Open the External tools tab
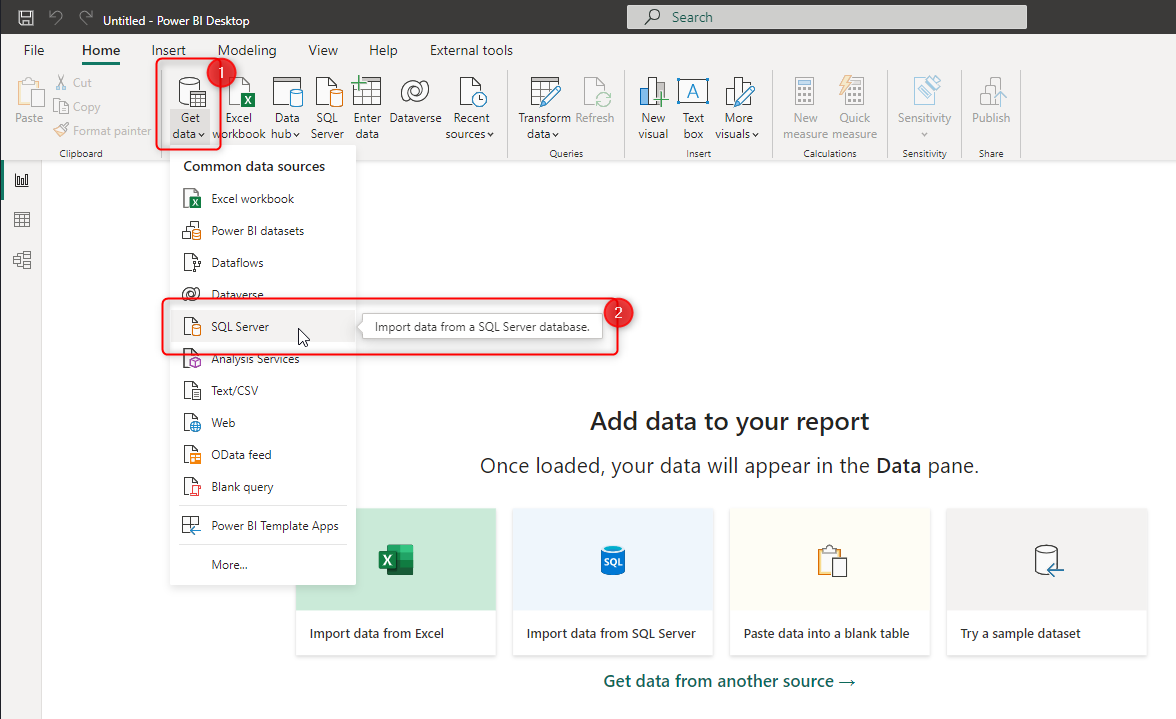The height and width of the screenshot is (719, 1176). (471, 50)
